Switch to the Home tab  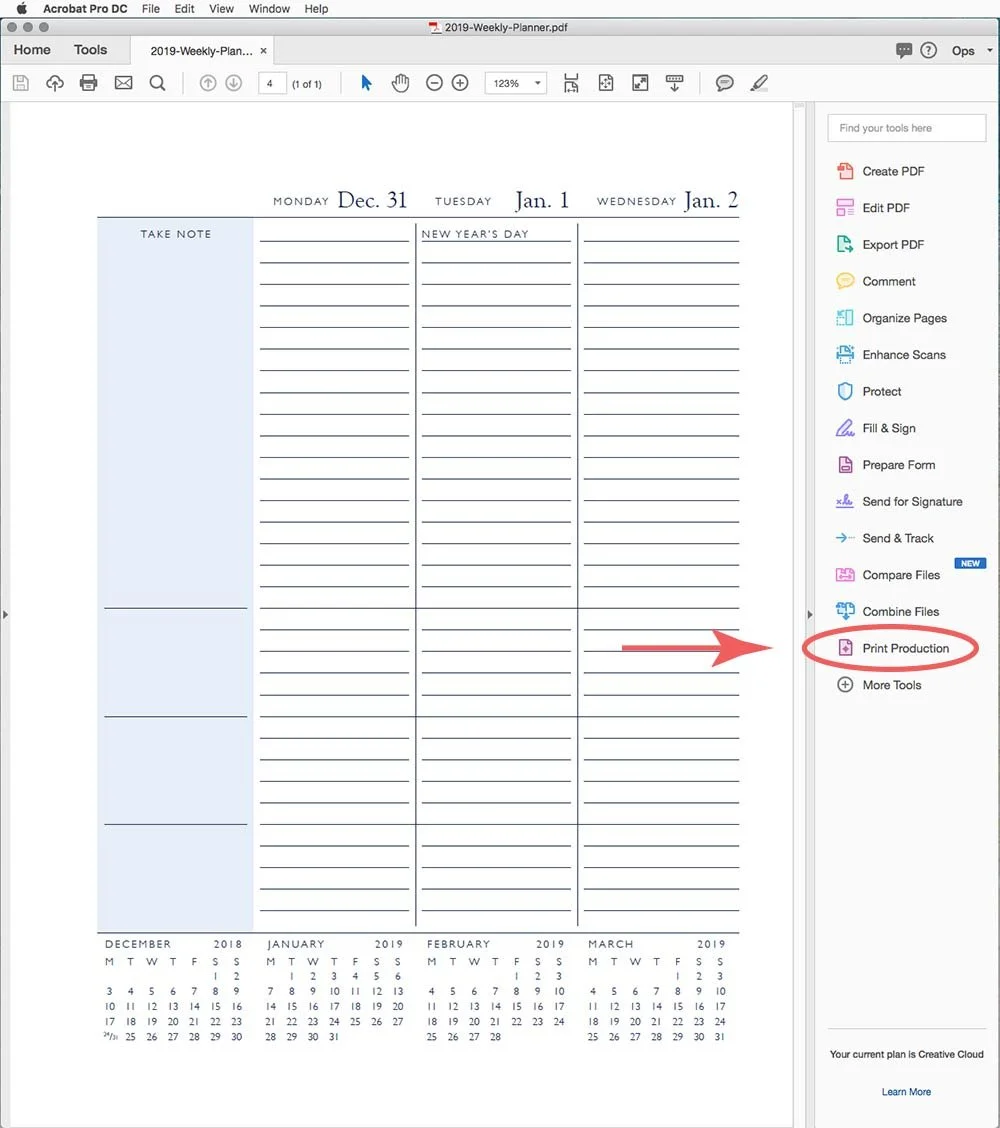31,49
